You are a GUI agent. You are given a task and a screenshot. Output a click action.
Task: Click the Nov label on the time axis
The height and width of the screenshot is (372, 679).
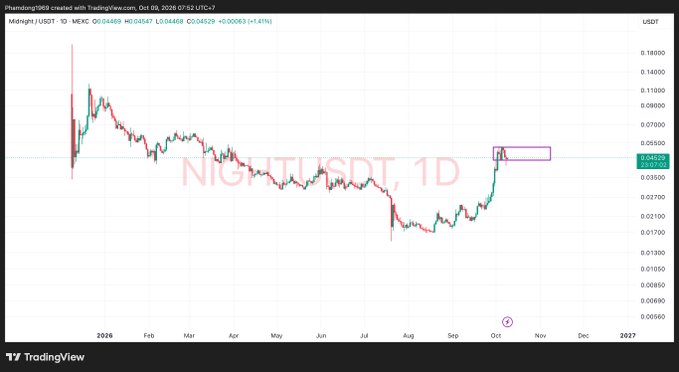click(540, 336)
